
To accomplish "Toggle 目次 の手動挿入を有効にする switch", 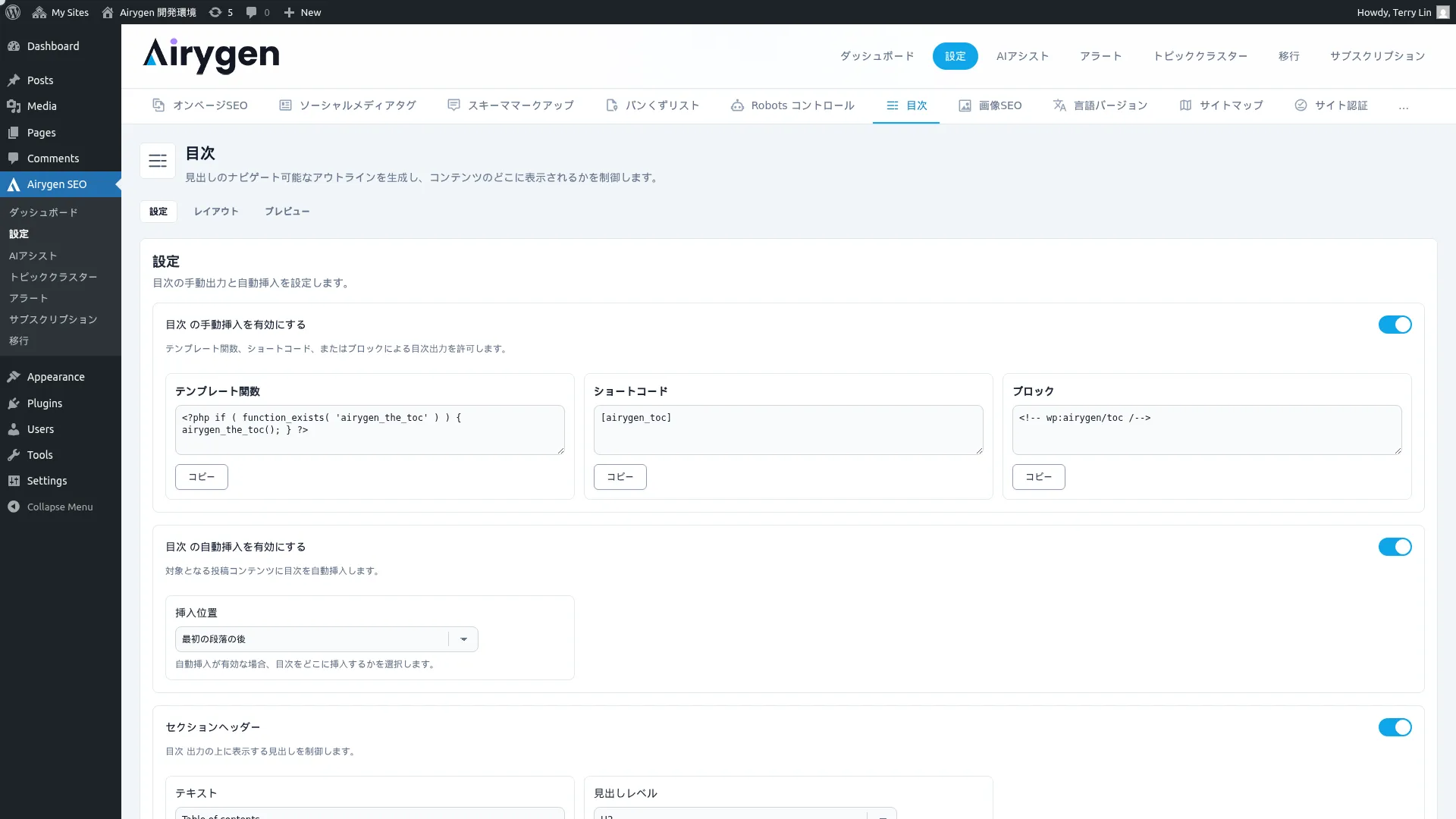I will click(1395, 325).
